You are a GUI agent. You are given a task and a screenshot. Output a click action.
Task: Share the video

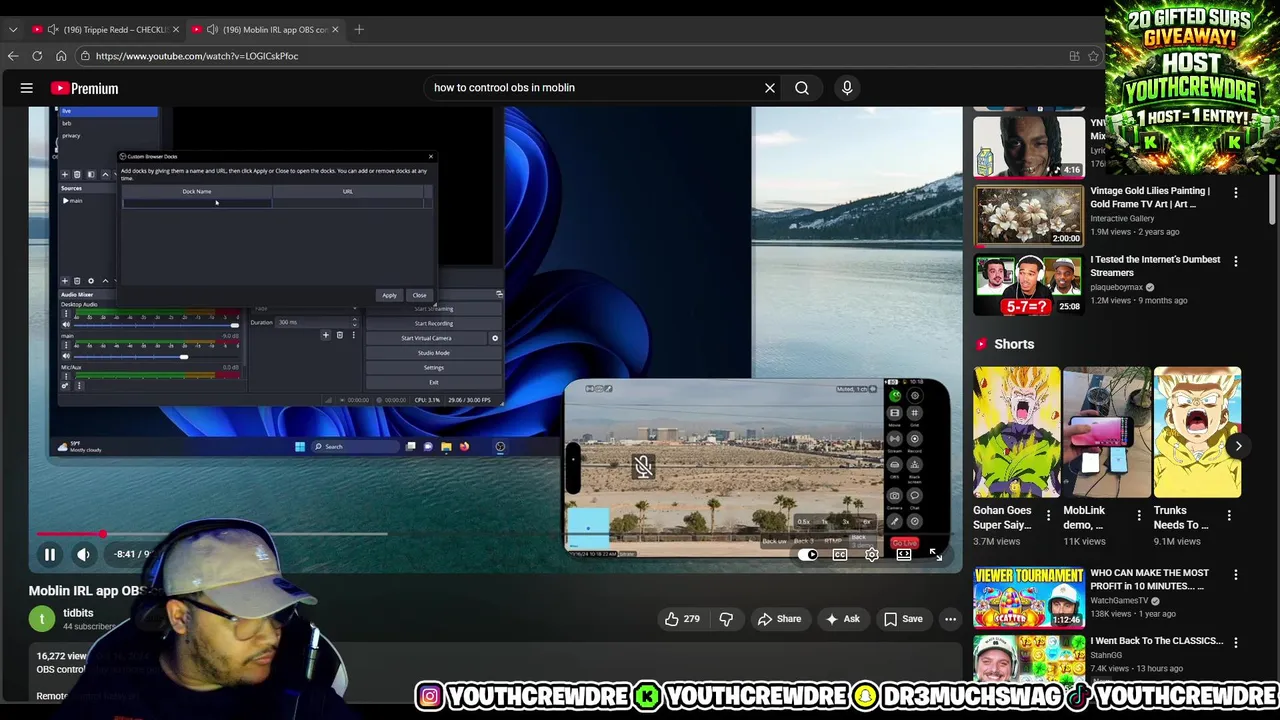(x=779, y=619)
